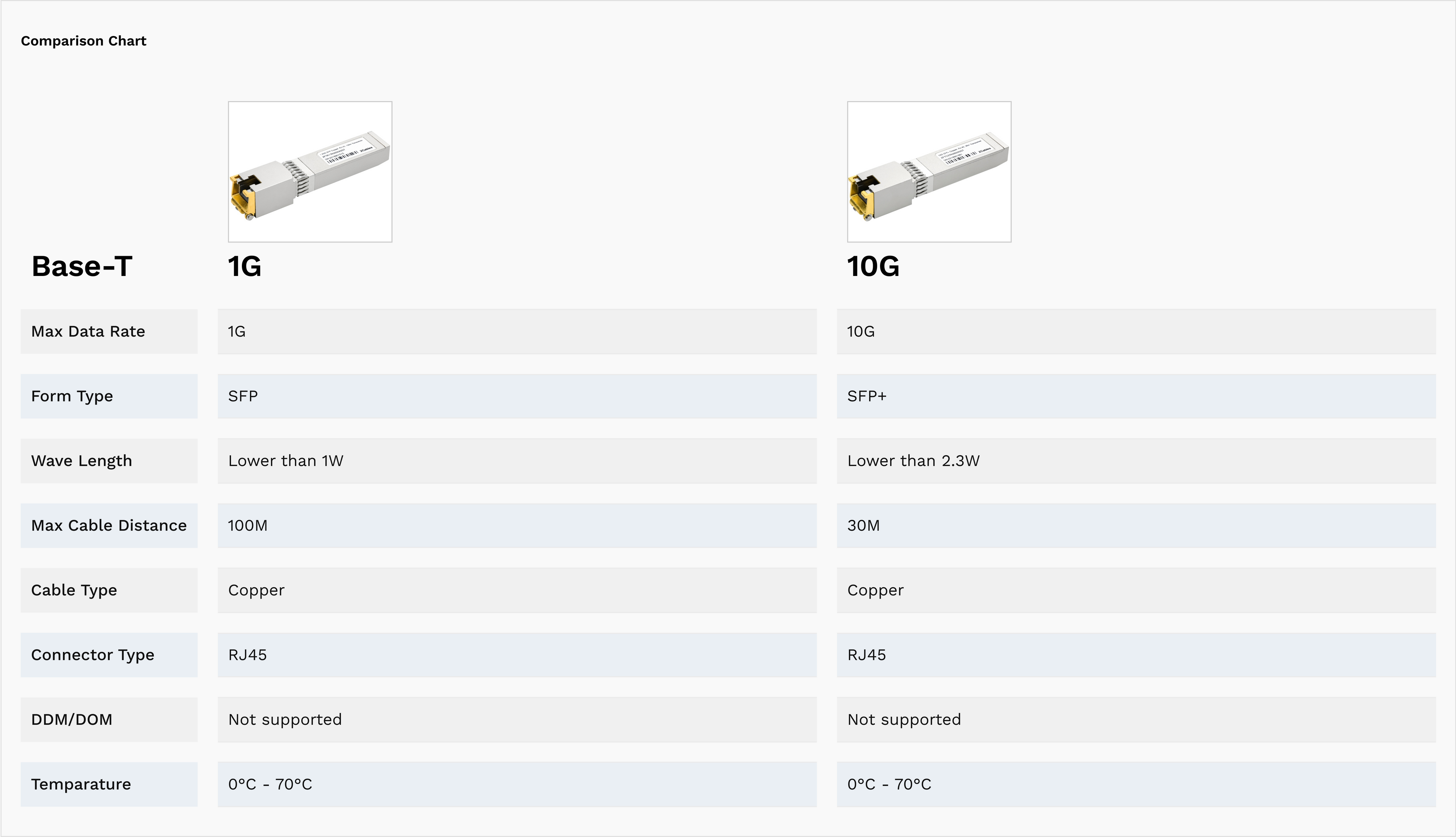Click the 10G SFP+ module product image
This screenshot has height=837, width=1456.
pos(929,172)
